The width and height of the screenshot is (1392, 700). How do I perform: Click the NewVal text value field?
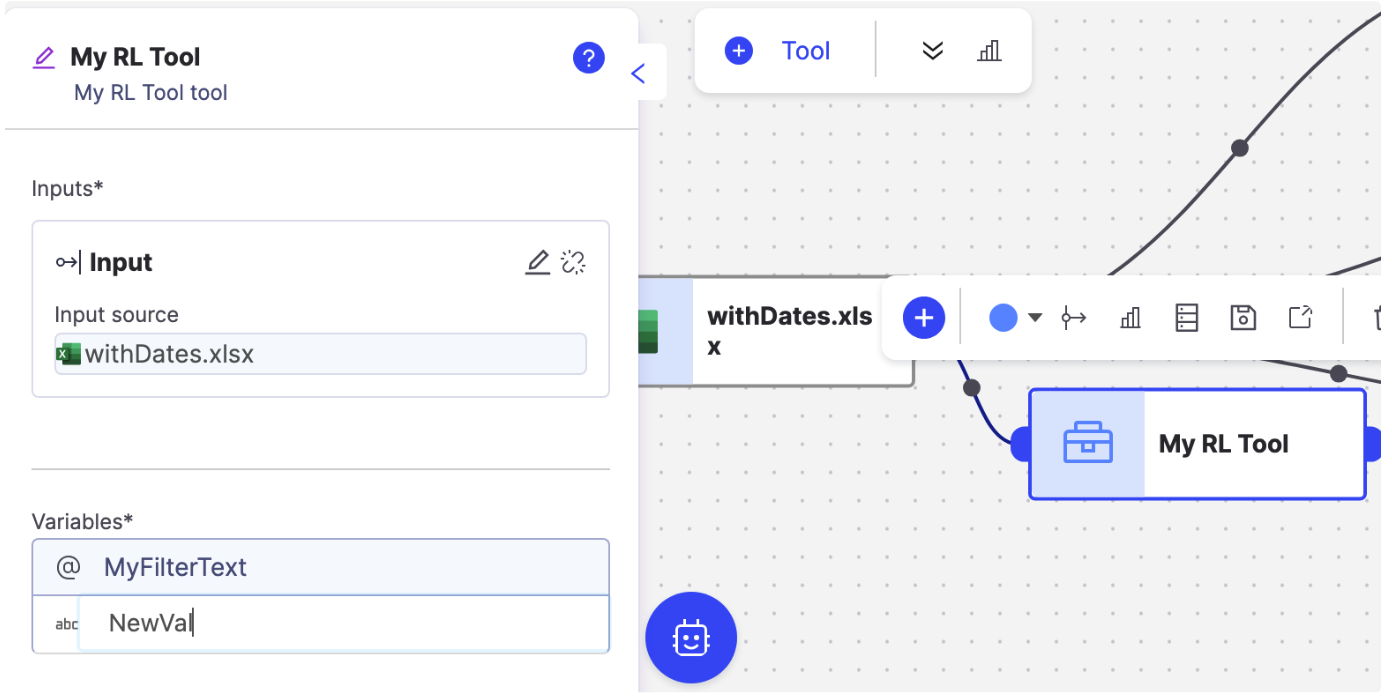coord(342,623)
